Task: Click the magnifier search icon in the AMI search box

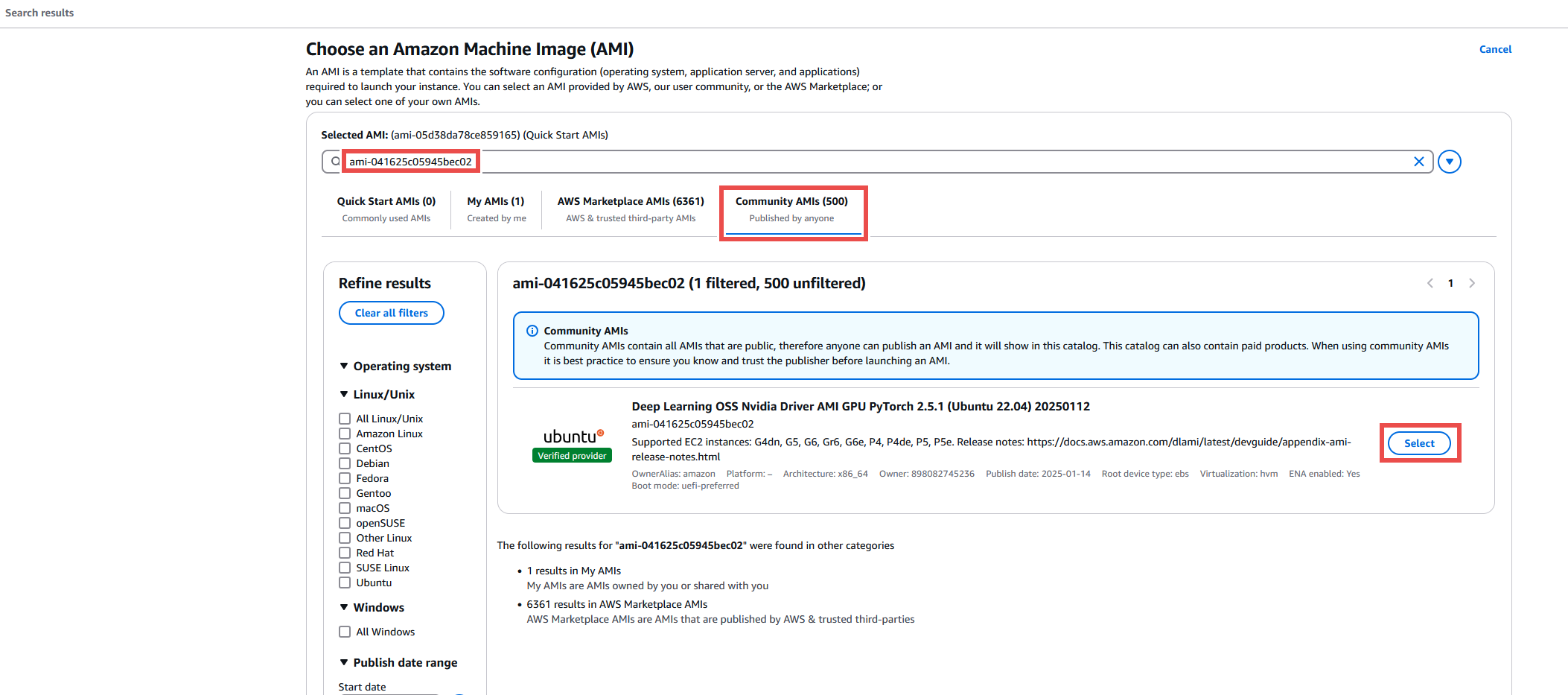Action: [336, 162]
